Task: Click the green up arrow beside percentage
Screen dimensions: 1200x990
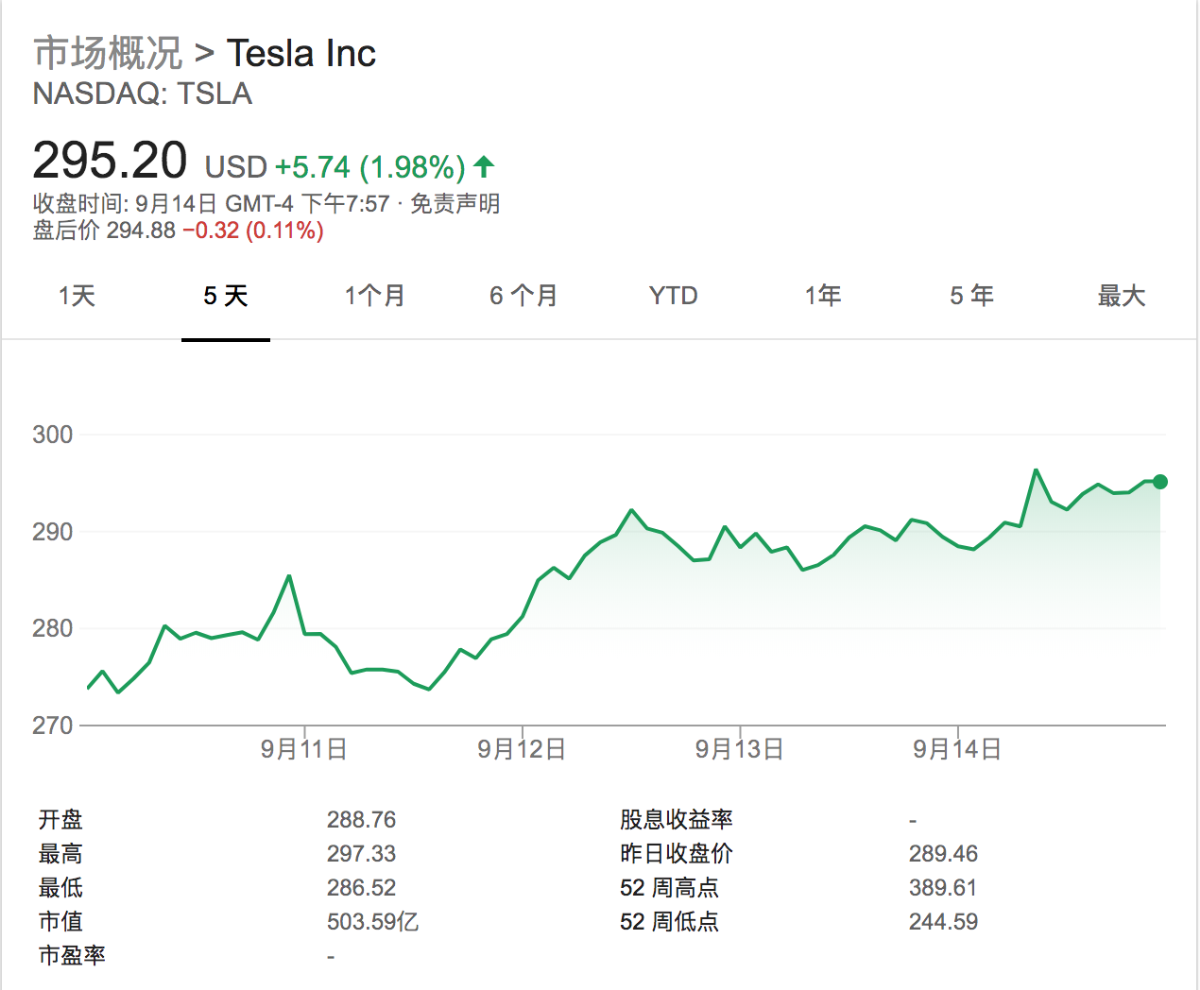Action: (484, 165)
